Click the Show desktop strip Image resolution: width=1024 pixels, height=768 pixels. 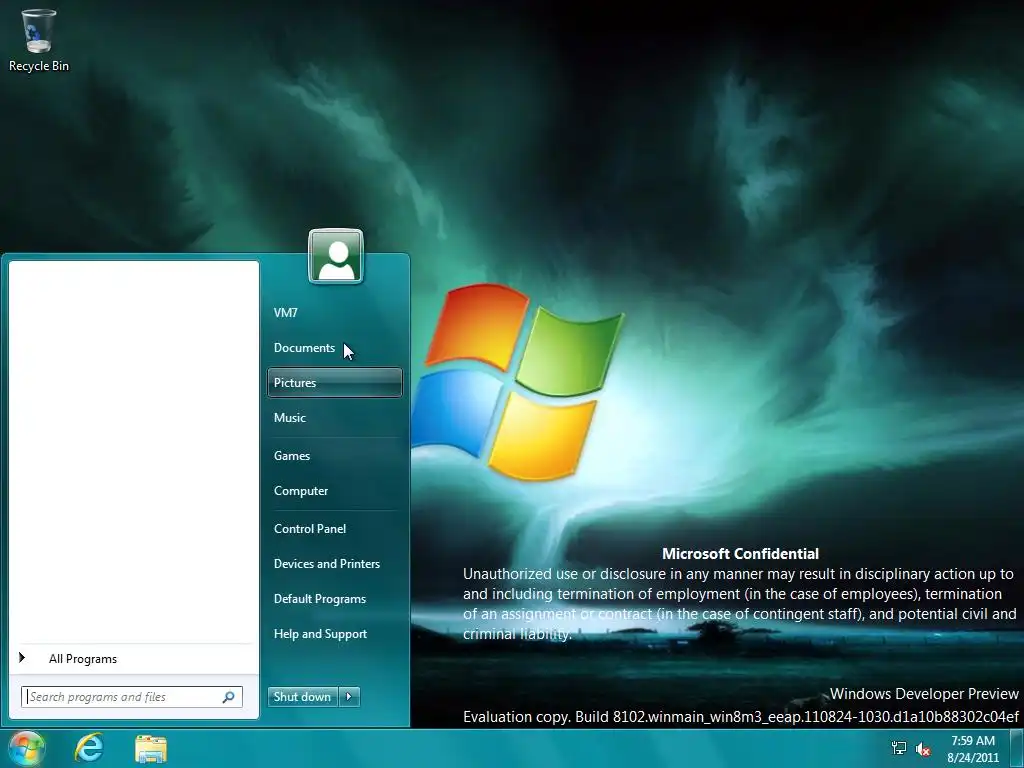[x=1017, y=748]
